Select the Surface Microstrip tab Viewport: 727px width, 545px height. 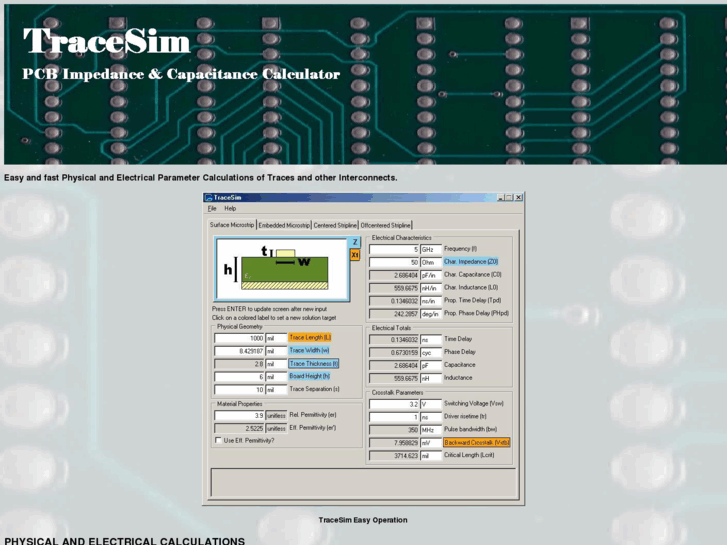(x=232, y=224)
